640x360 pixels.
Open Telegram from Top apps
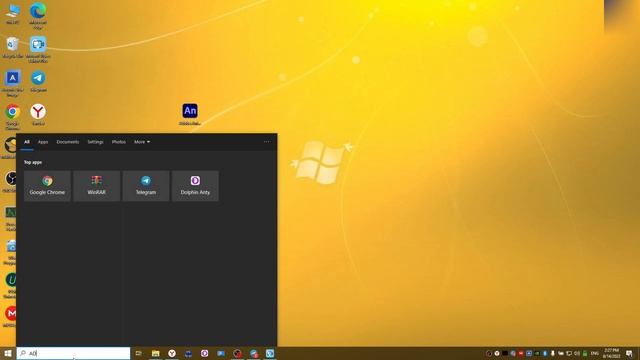pyautogui.click(x=146, y=186)
